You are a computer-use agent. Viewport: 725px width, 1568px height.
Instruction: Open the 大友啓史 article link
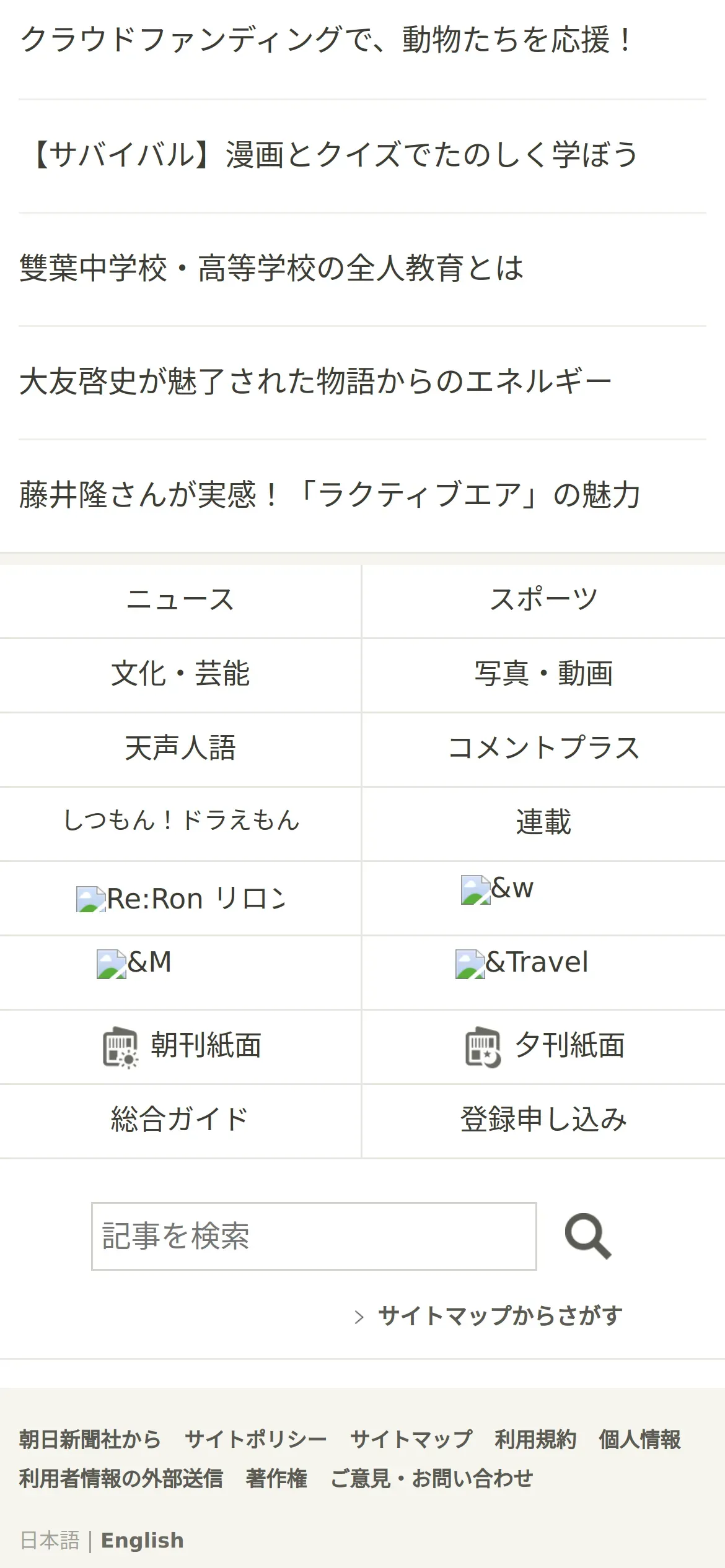click(x=315, y=381)
